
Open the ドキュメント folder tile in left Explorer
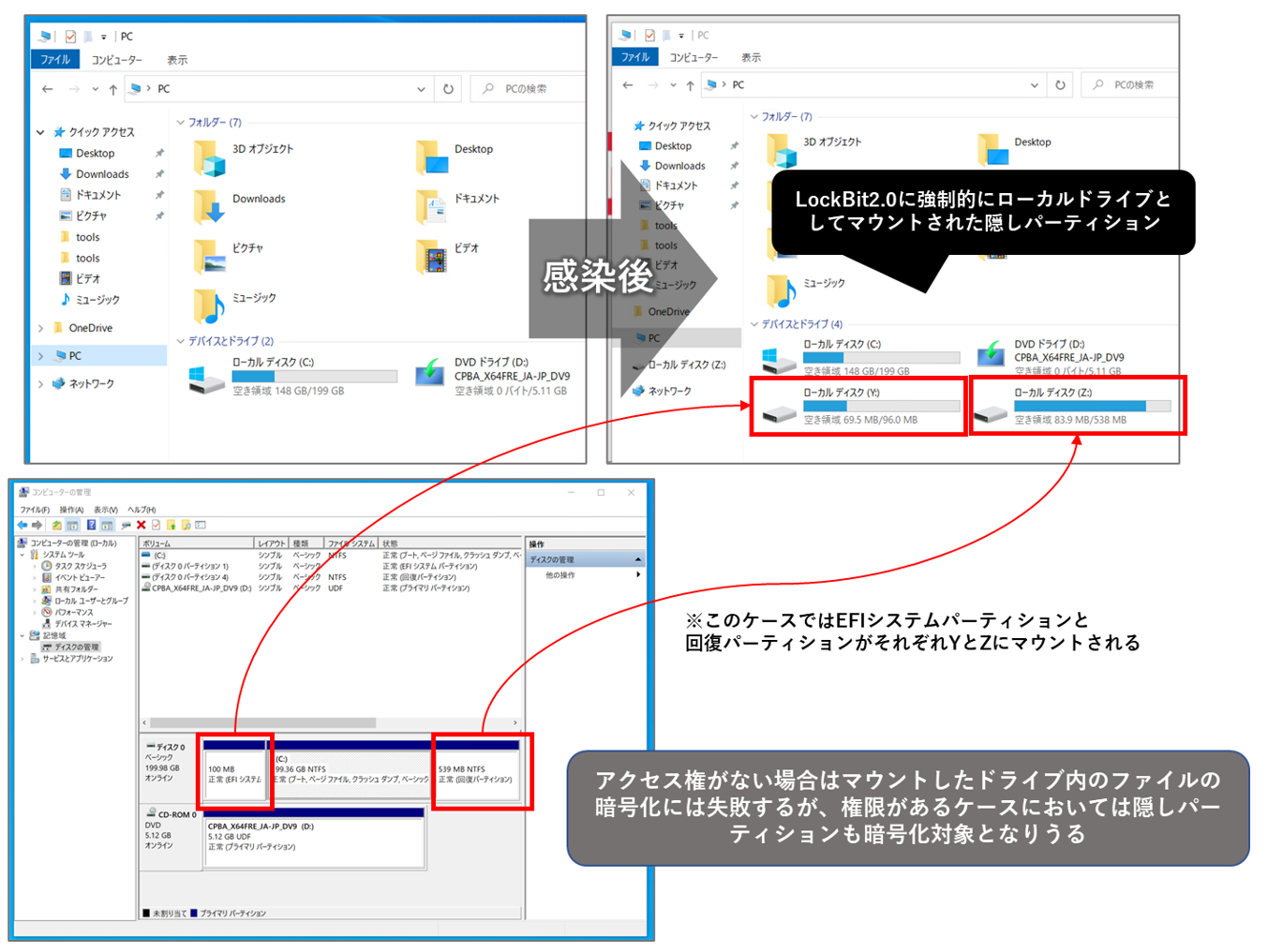(x=457, y=207)
